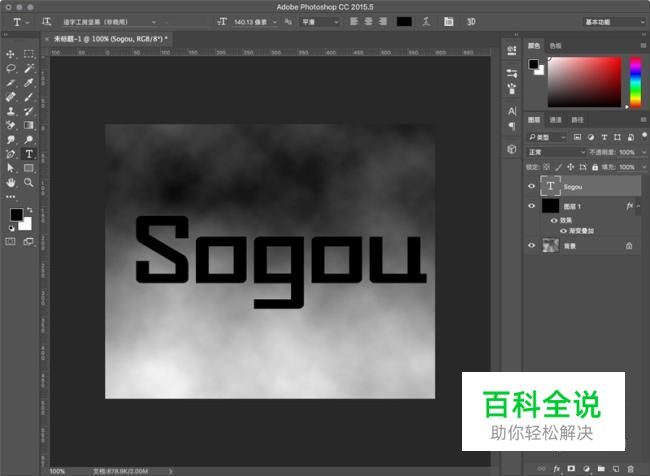This screenshot has width=650, height=476.
Task: Toggle layer filtering switch on or off
Action: click(644, 136)
